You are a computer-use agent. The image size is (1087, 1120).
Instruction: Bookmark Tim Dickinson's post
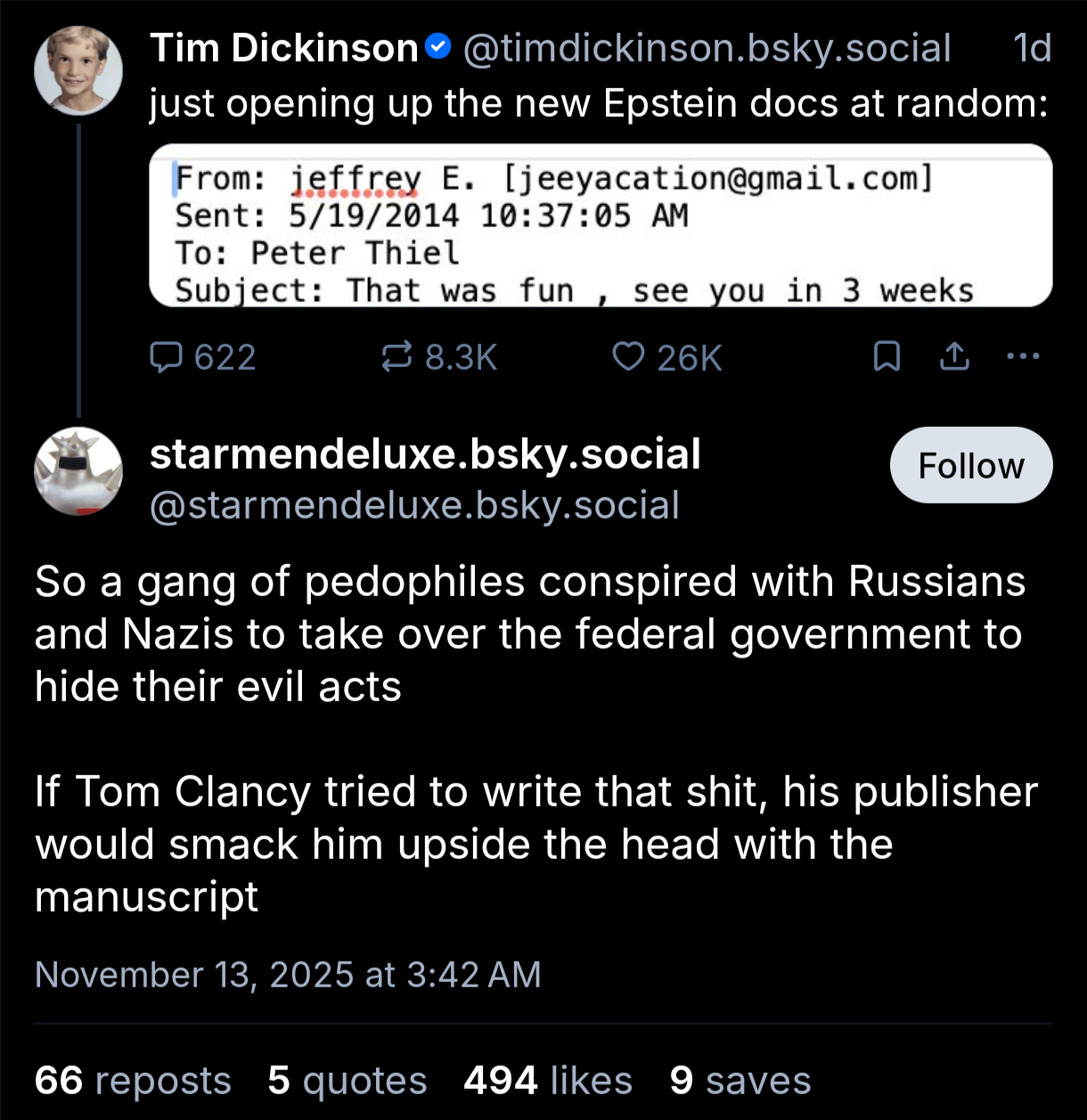887,358
